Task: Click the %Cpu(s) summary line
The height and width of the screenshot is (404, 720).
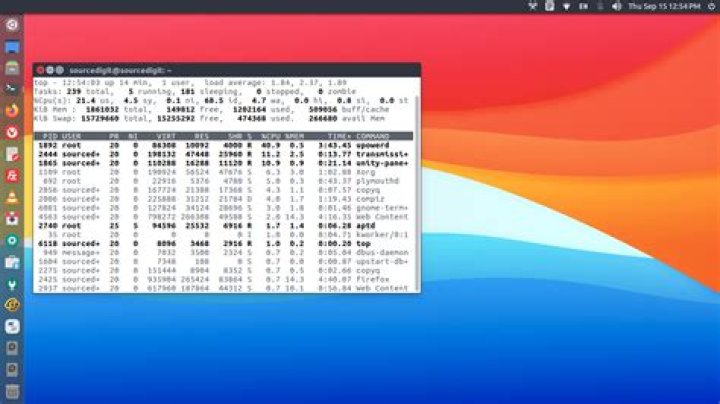Action: (221, 101)
